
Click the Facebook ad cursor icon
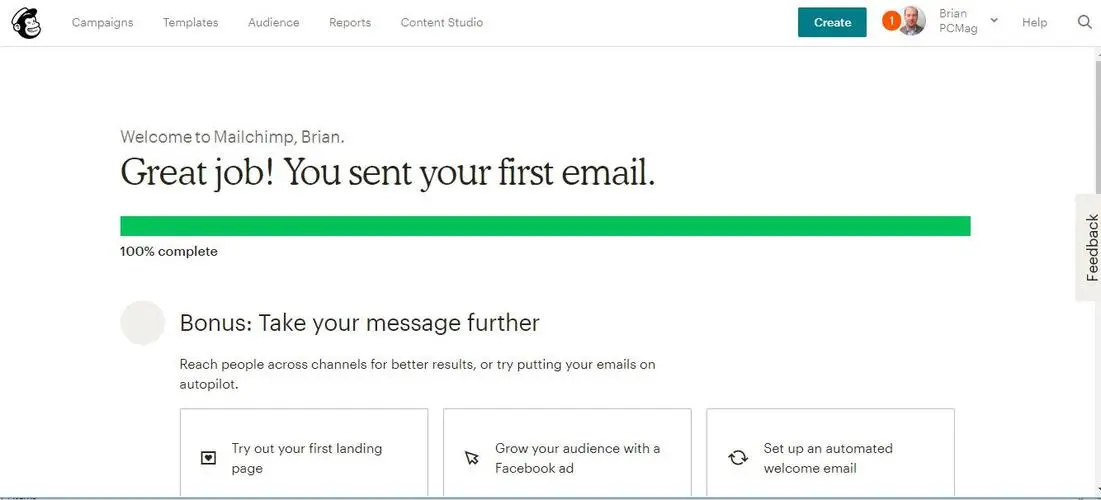pyautogui.click(x=472, y=458)
